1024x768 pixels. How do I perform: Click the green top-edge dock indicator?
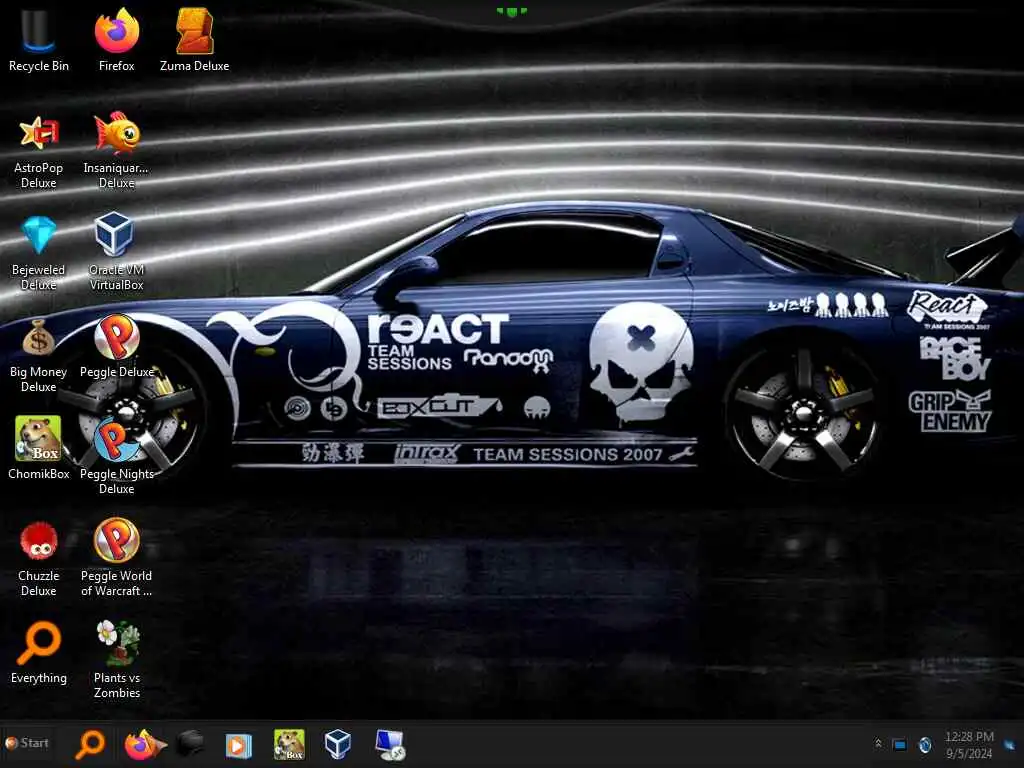[x=511, y=11]
